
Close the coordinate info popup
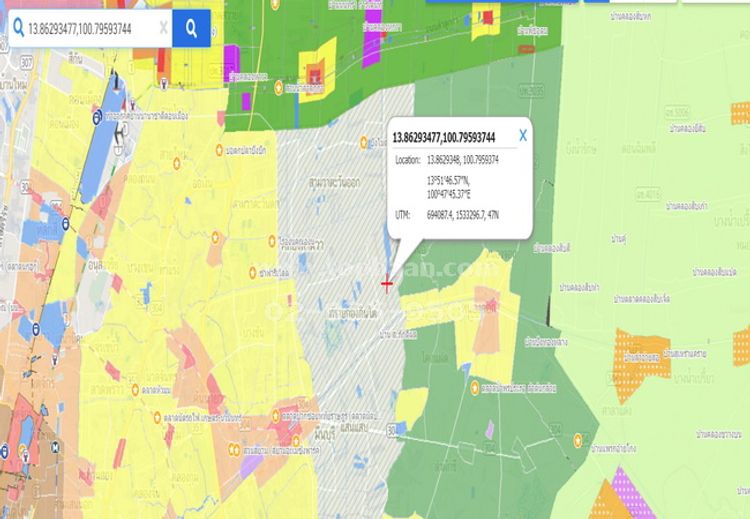[x=522, y=135]
